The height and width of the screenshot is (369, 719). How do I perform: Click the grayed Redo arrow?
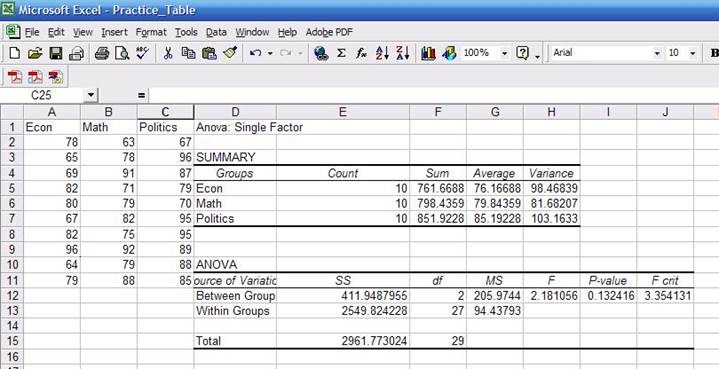(285, 53)
